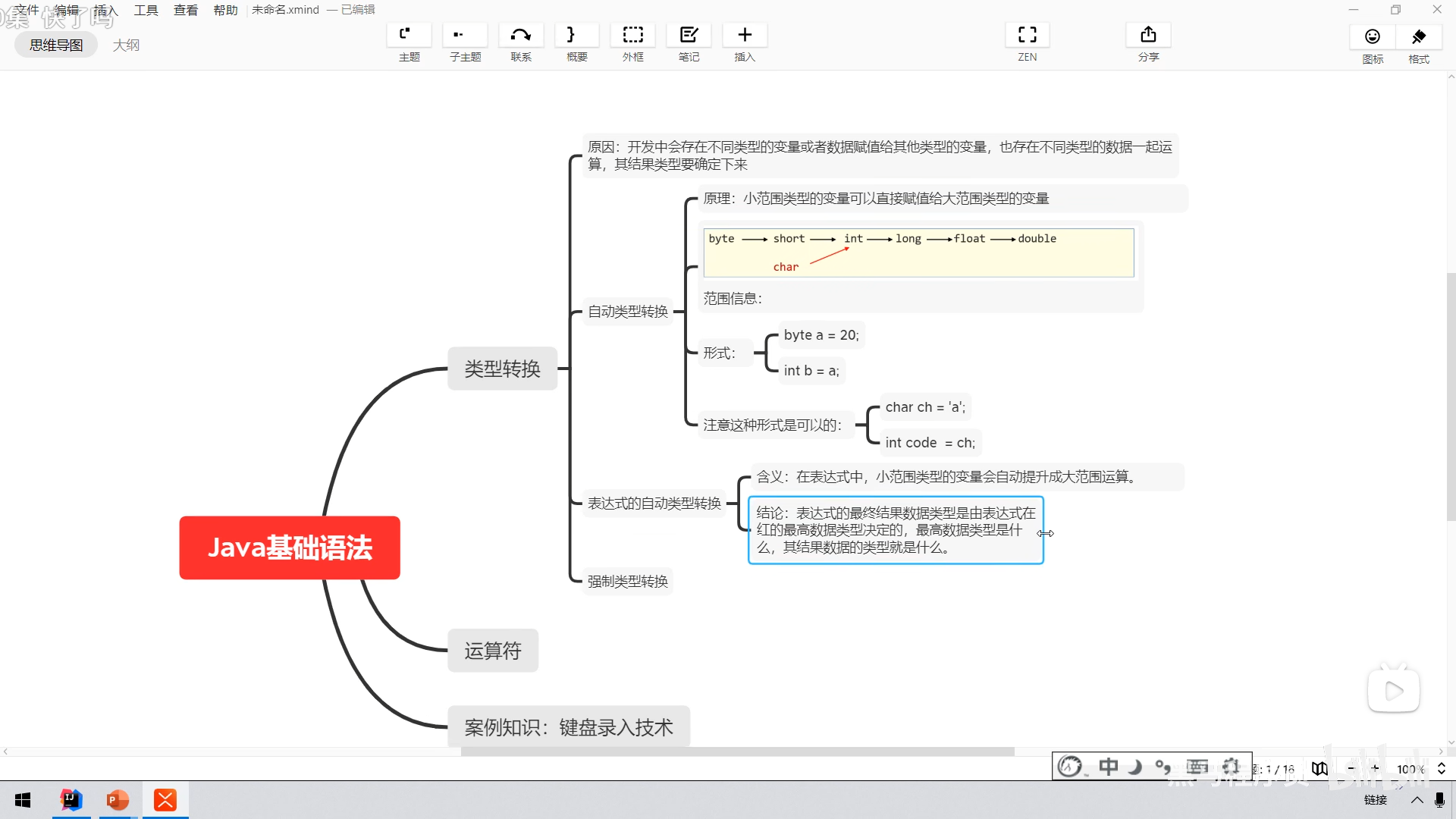
Task: Toggle the map overview icon in status bar
Action: (1319, 768)
